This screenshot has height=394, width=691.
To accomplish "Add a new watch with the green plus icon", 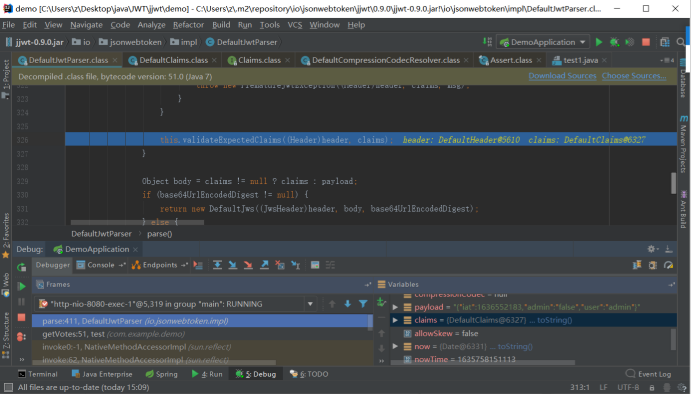I will click(381, 302).
